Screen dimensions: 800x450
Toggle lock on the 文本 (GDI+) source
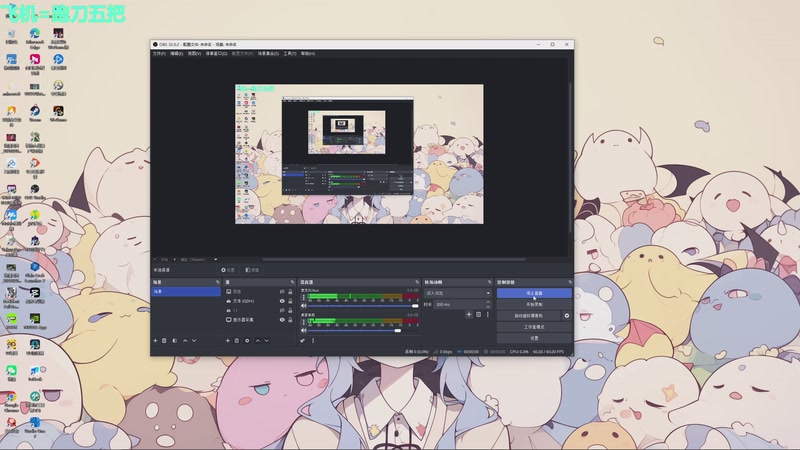[x=290, y=301]
